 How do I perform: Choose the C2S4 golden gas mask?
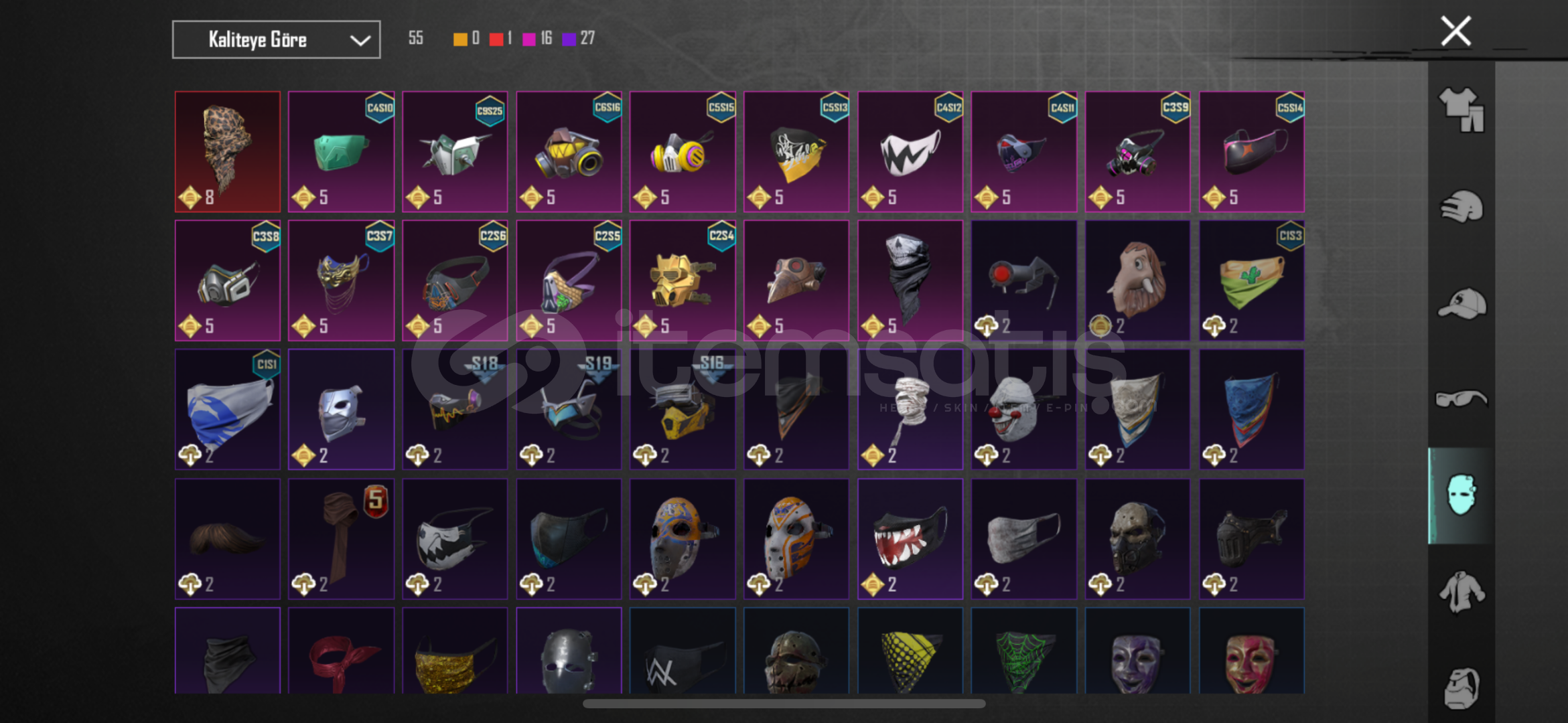point(683,280)
